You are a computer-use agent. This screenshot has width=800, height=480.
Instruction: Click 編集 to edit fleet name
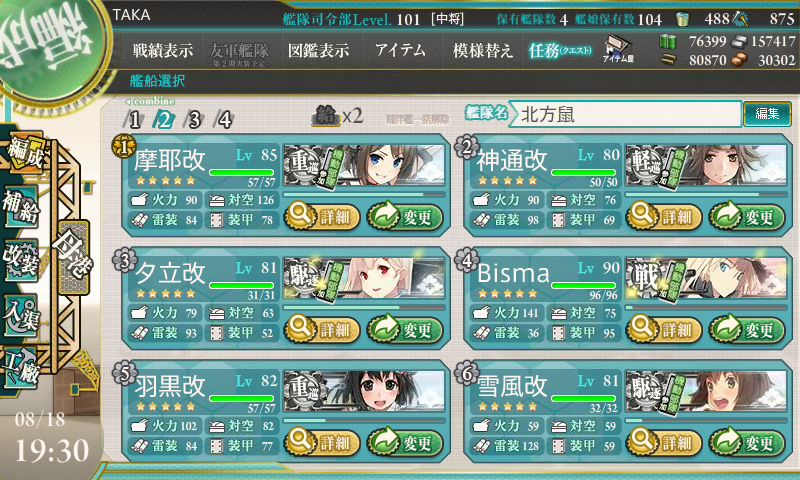point(767,113)
